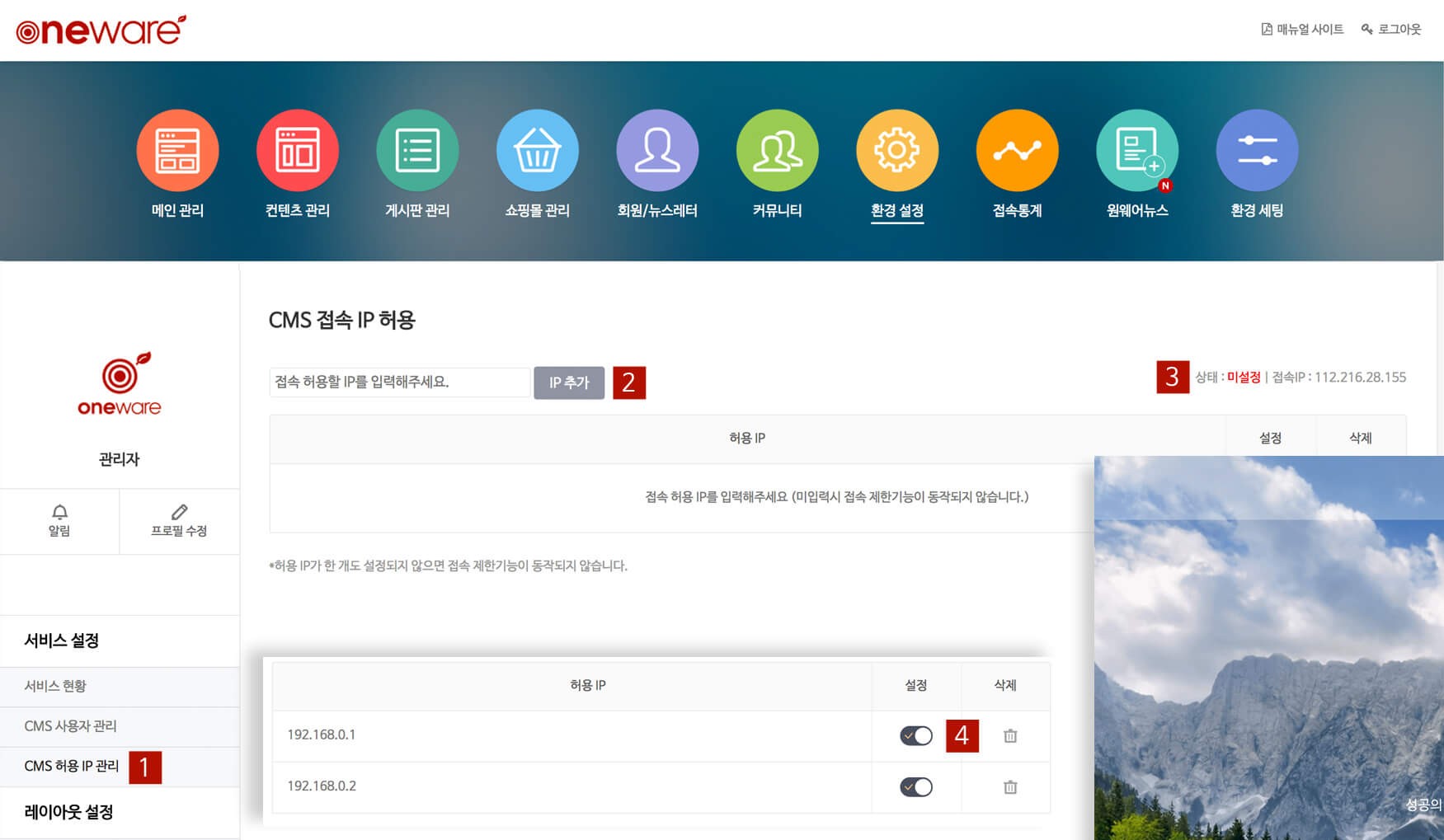The image size is (1444, 840).
Task: Open CMS 사용자 관리 sidebar menu
Action: [120, 726]
